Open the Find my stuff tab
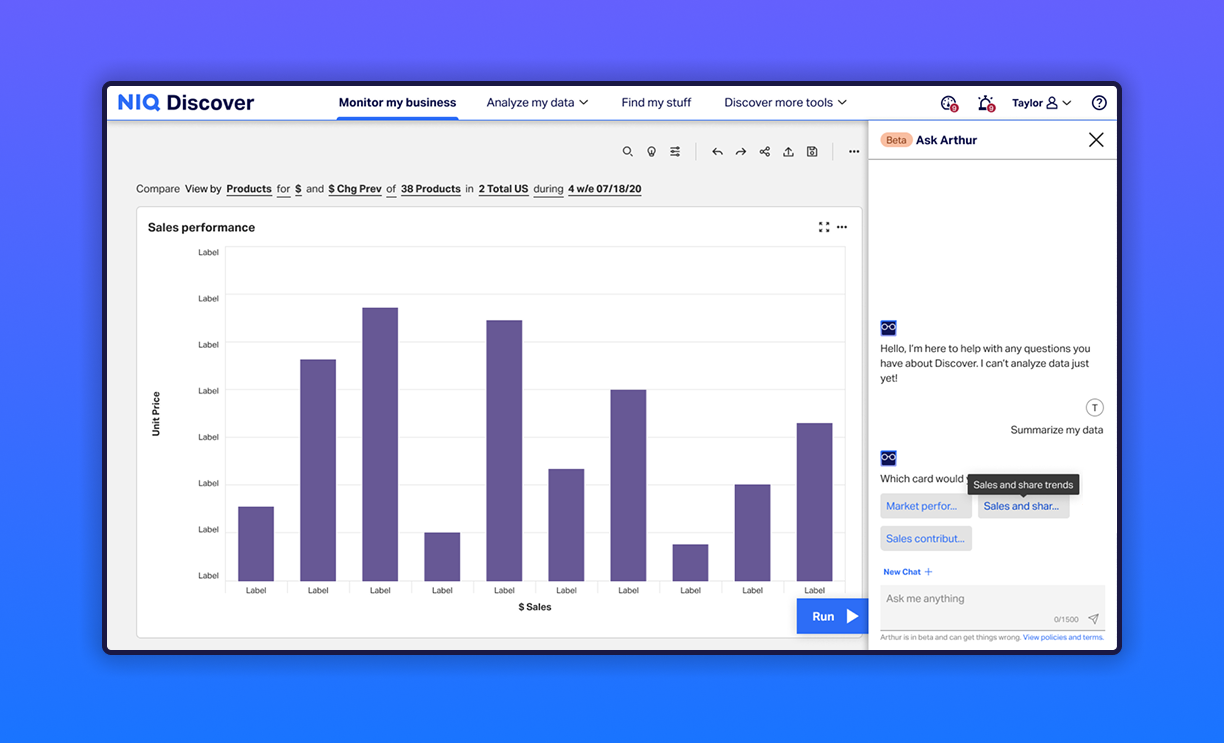 pos(656,103)
